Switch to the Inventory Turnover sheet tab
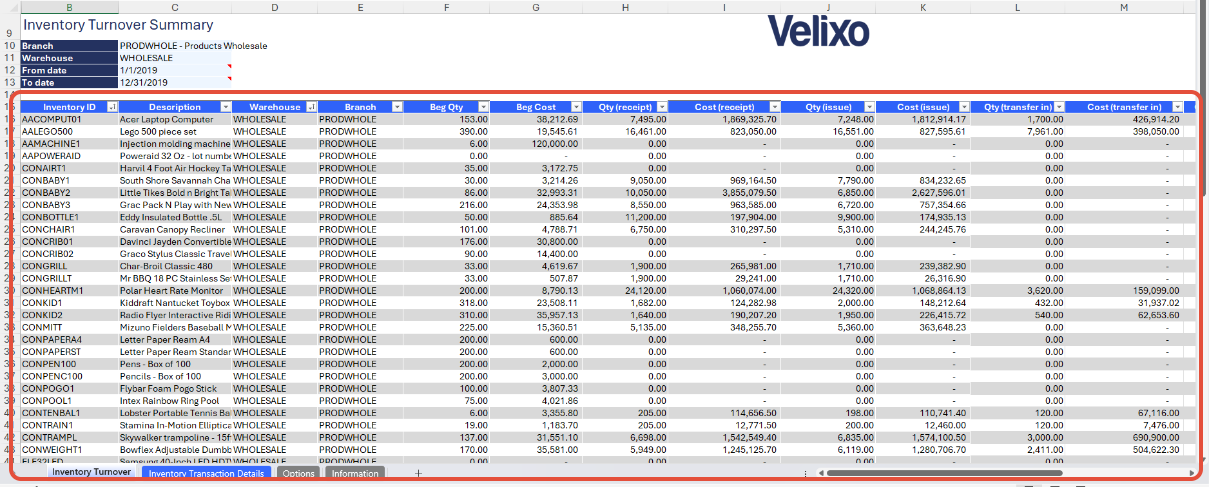This screenshot has height=487, width=1209. [x=91, y=472]
